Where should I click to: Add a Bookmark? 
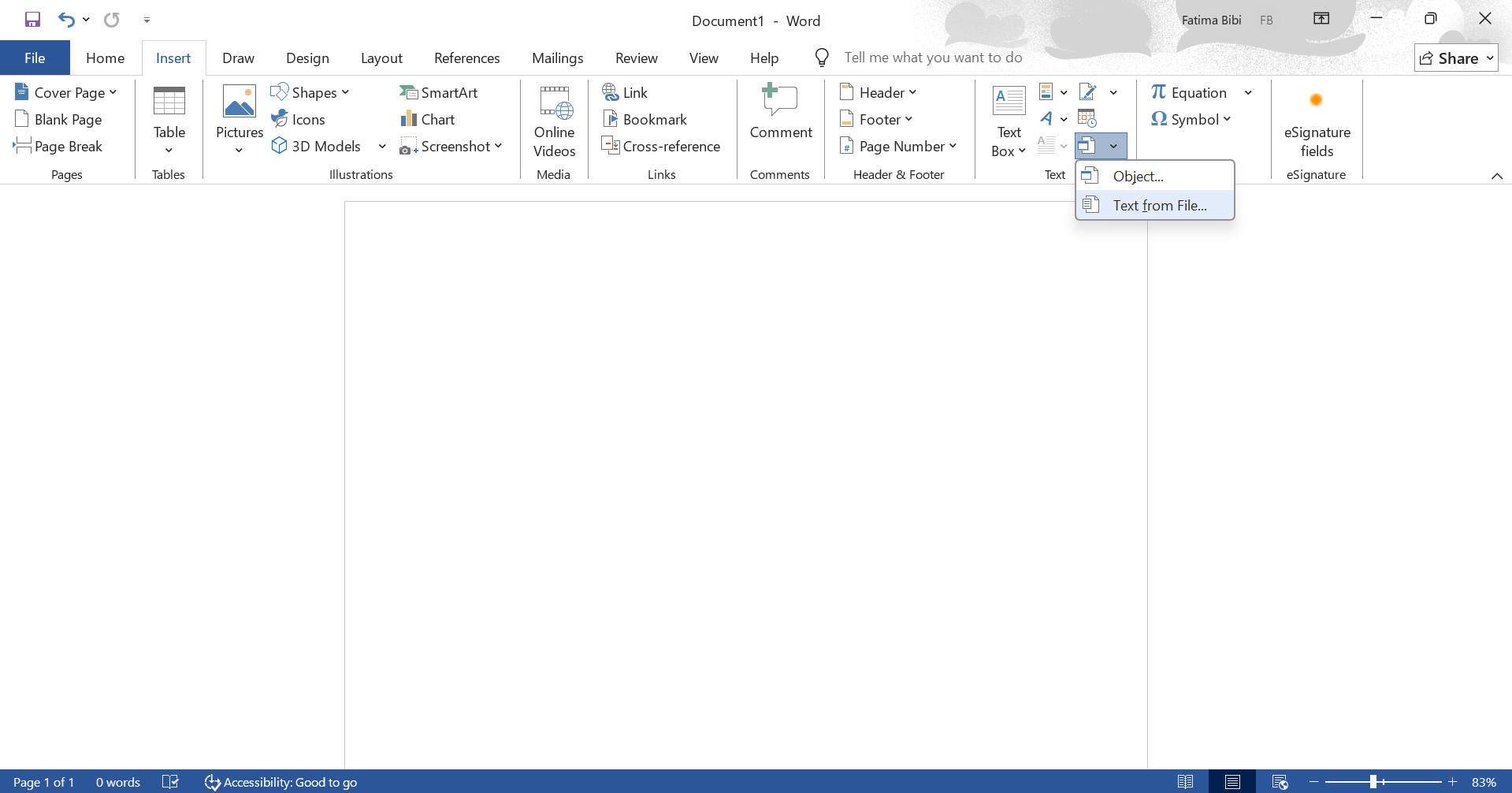(x=645, y=119)
